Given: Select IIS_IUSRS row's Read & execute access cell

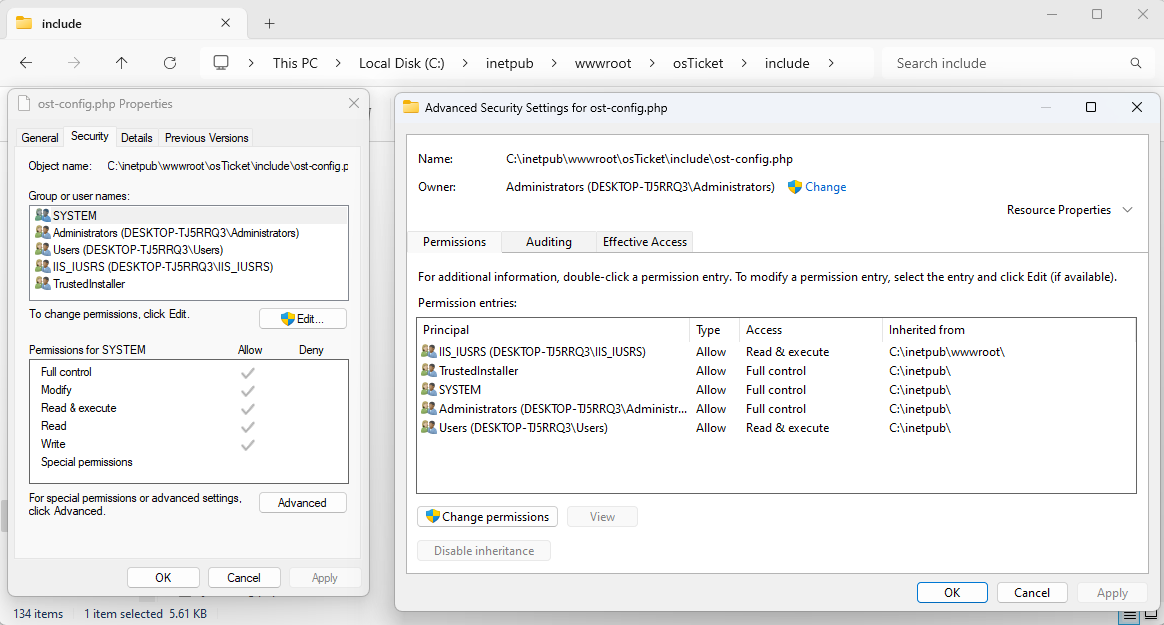Looking at the screenshot, I should click(x=788, y=352).
